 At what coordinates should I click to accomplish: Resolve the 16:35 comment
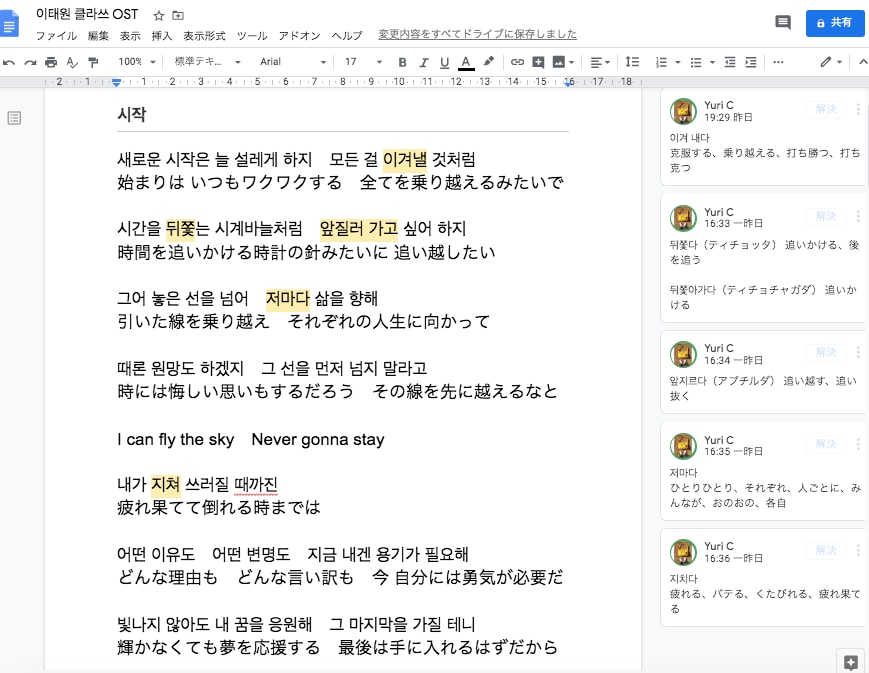point(826,443)
